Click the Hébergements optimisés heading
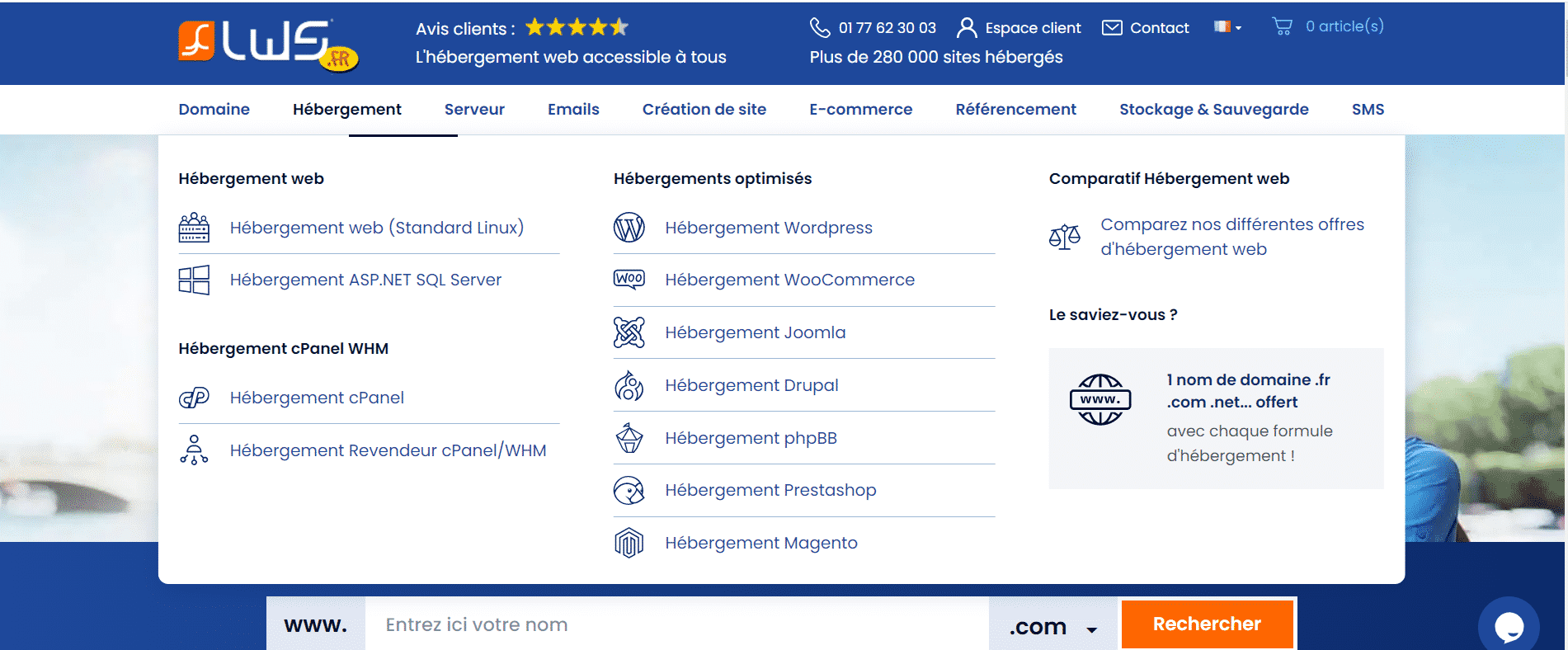1568x650 pixels. coord(713,179)
